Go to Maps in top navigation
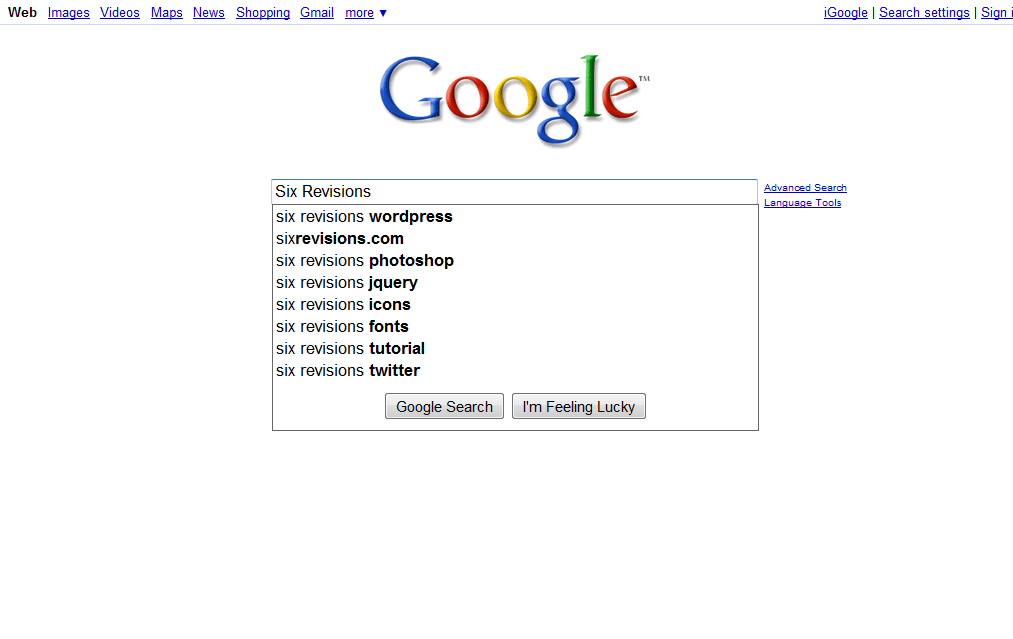 (x=167, y=12)
